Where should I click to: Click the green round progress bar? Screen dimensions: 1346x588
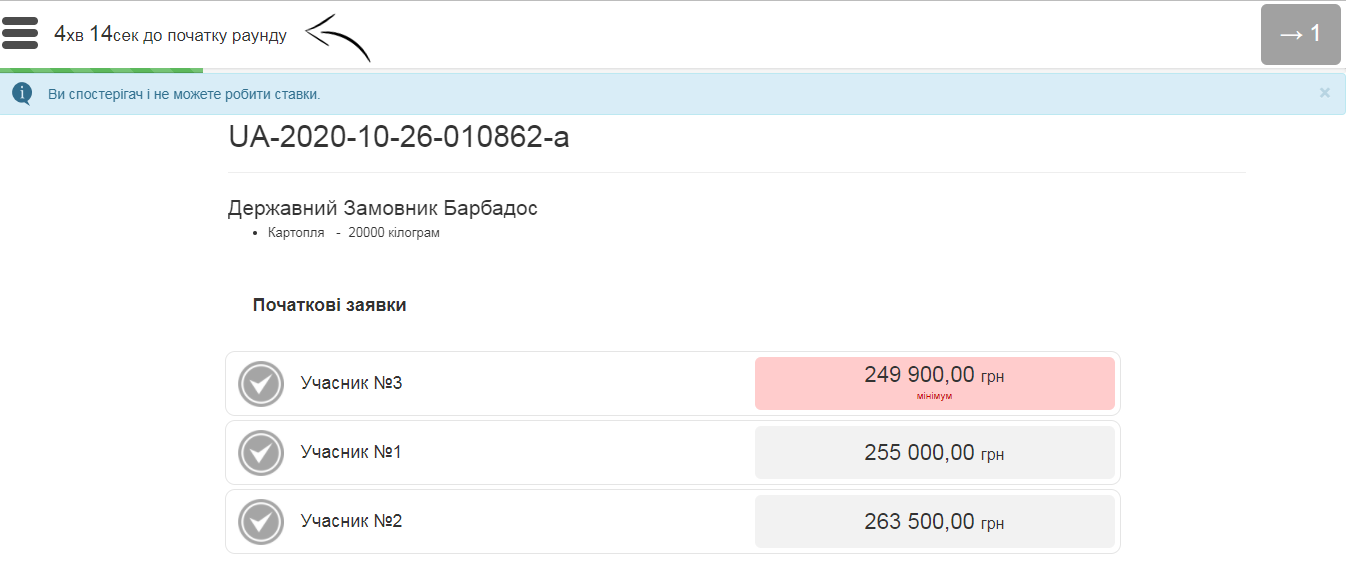pos(101,70)
